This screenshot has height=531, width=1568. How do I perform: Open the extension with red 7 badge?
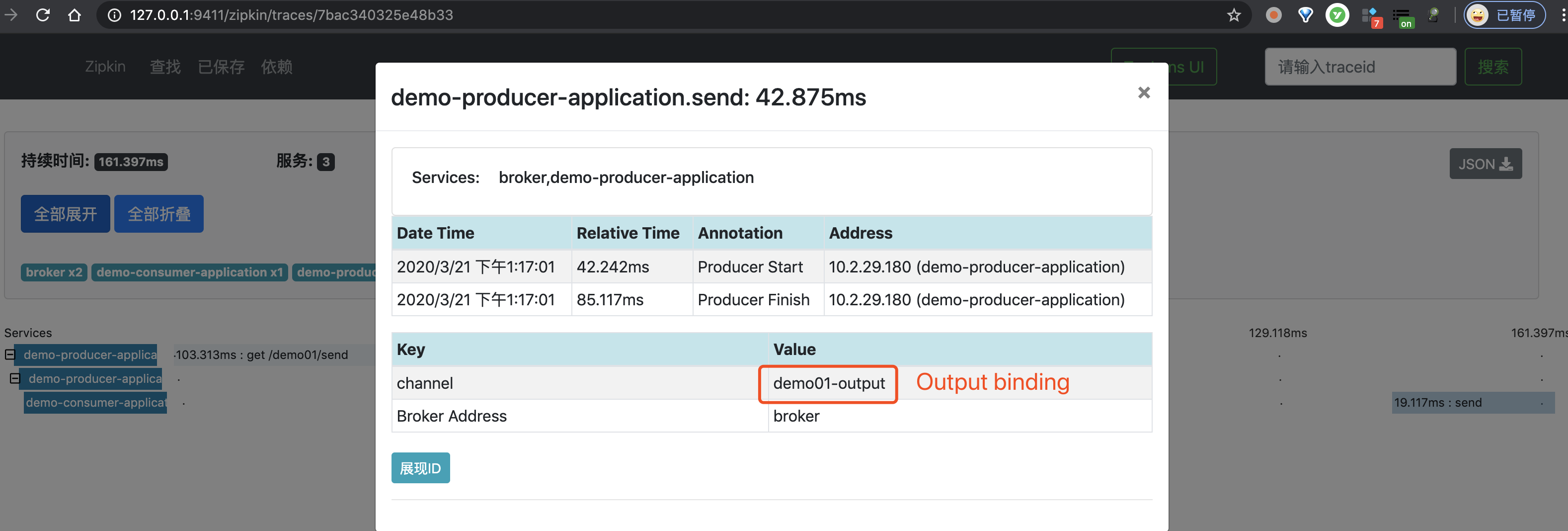[1370, 16]
